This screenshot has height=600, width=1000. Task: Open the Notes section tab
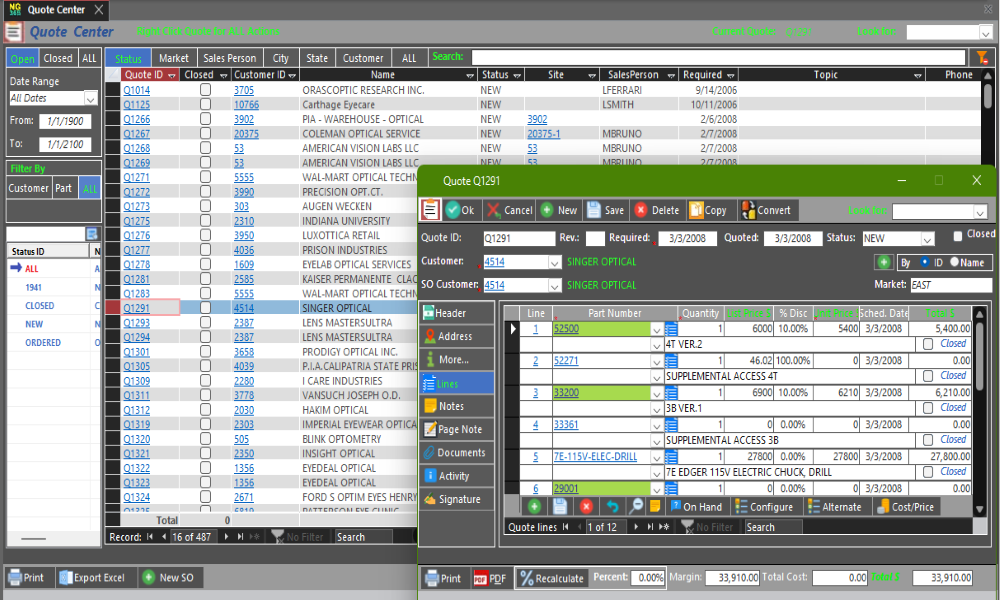pyautogui.click(x=451, y=406)
